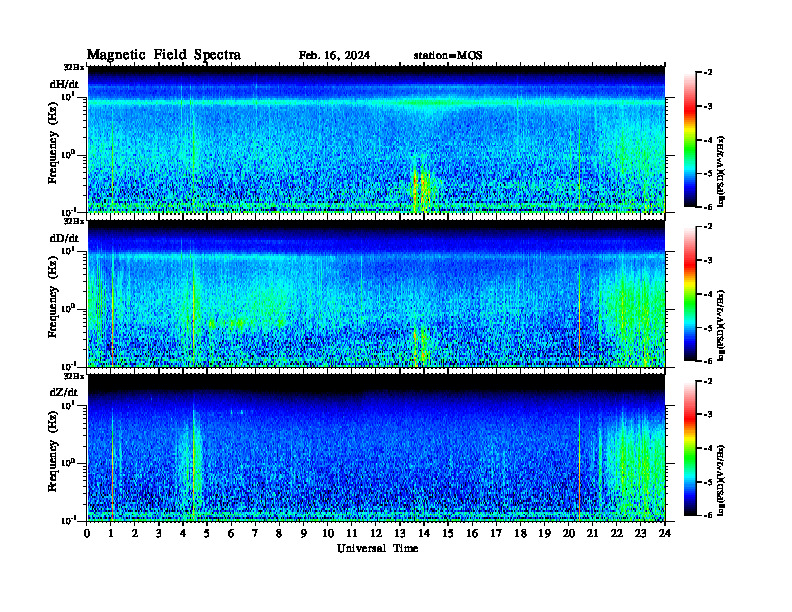Click the '20' hour tick label
Viewport: 792px width, 612px height.
tap(568, 534)
